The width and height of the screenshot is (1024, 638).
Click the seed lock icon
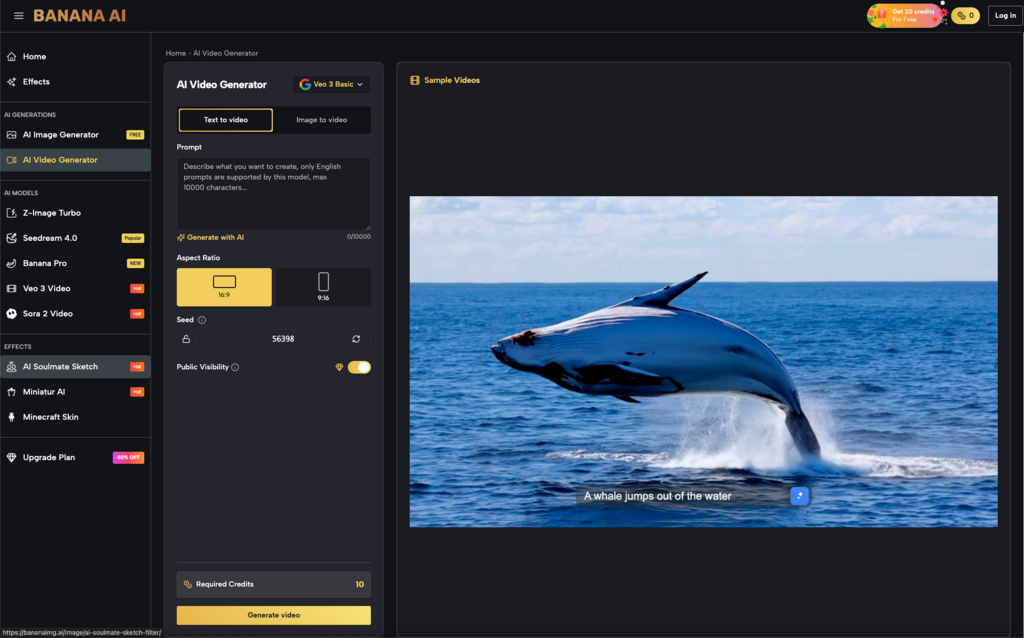coord(186,339)
